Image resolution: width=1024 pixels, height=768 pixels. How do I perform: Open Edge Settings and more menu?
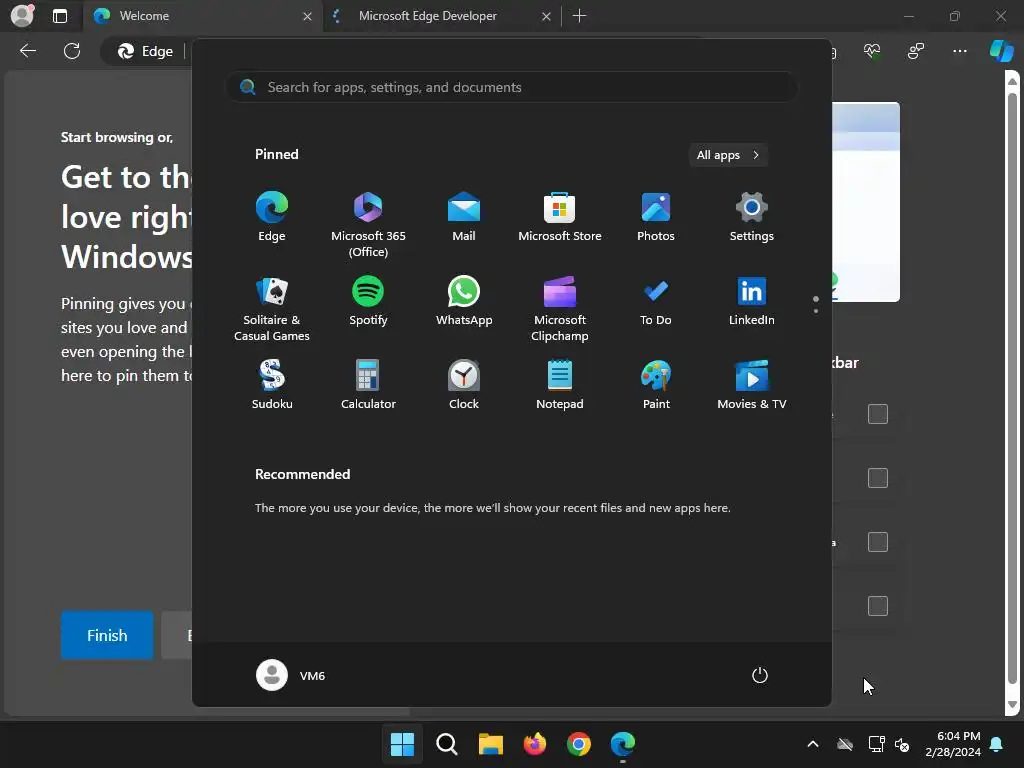click(959, 51)
